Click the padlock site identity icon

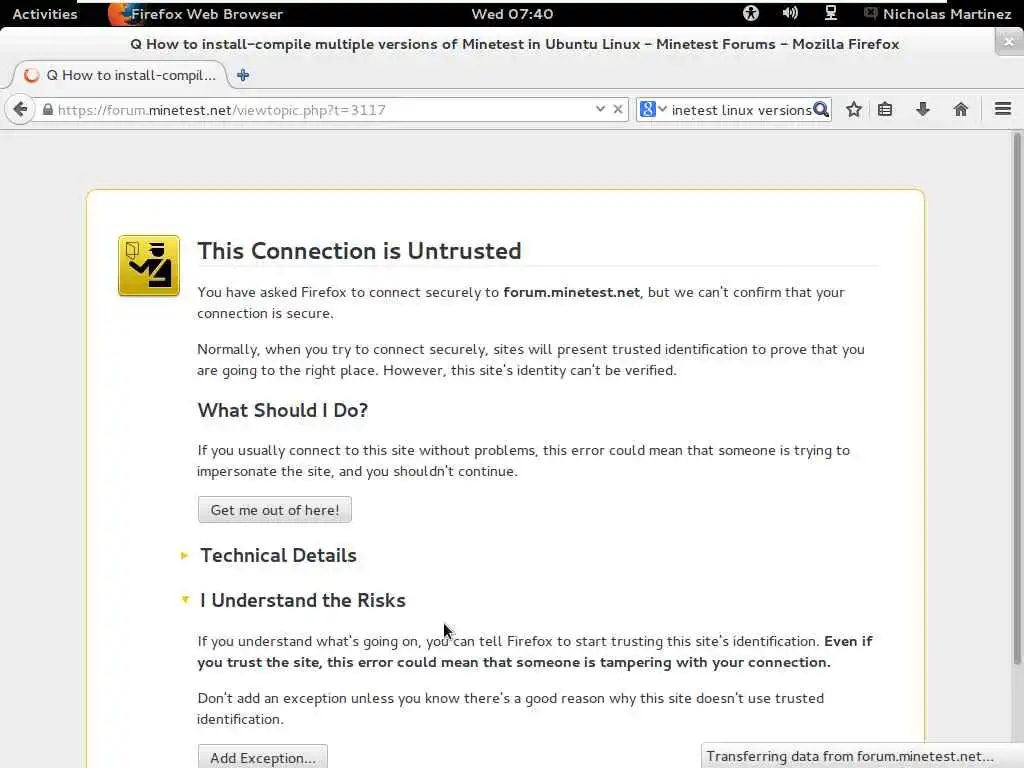coord(48,109)
